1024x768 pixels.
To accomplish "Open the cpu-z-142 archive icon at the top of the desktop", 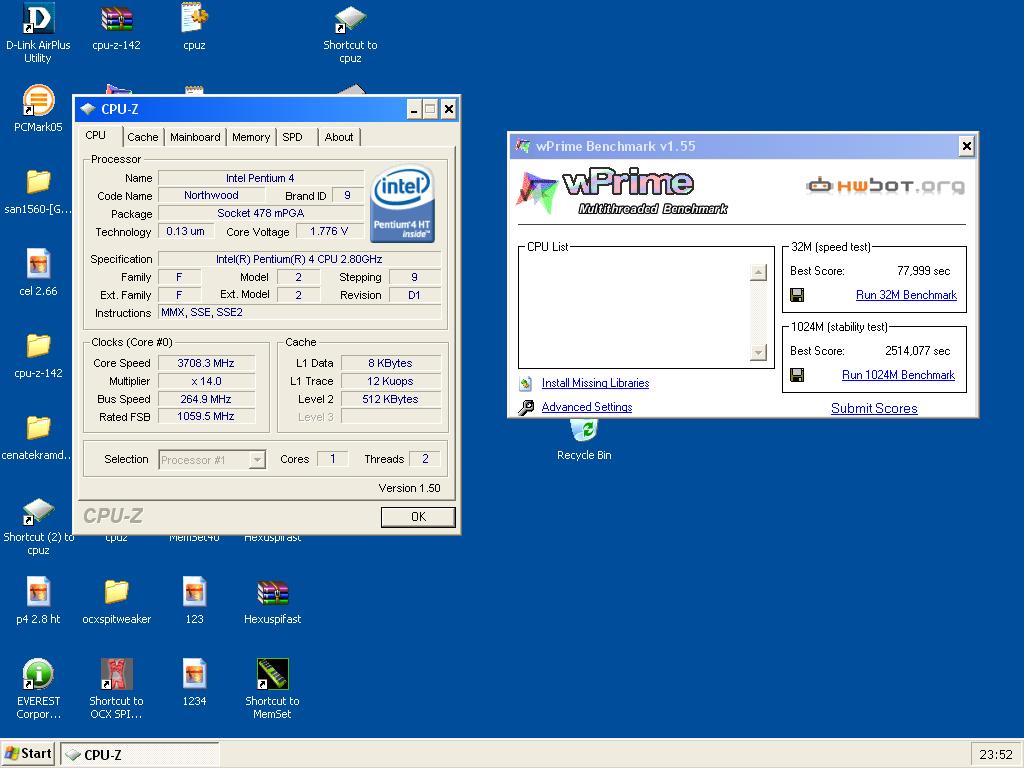I will point(116,20).
